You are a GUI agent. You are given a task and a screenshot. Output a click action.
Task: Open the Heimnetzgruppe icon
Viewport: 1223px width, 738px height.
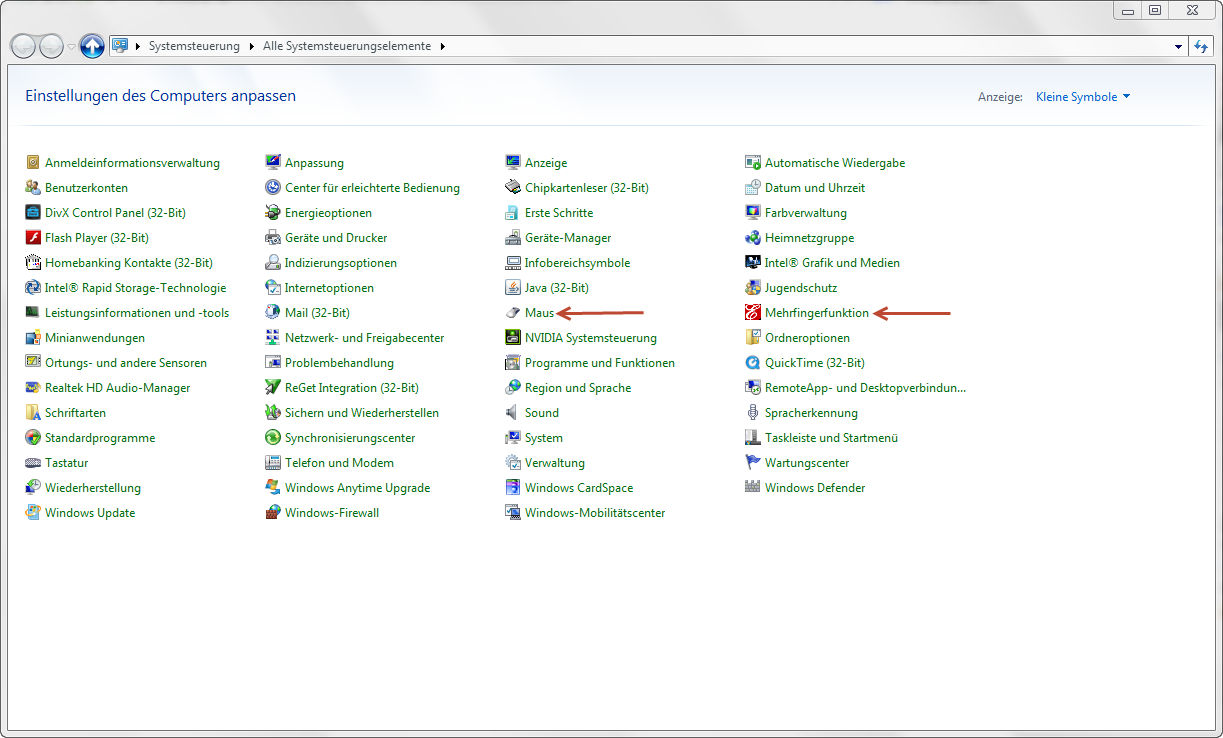[x=753, y=238]
